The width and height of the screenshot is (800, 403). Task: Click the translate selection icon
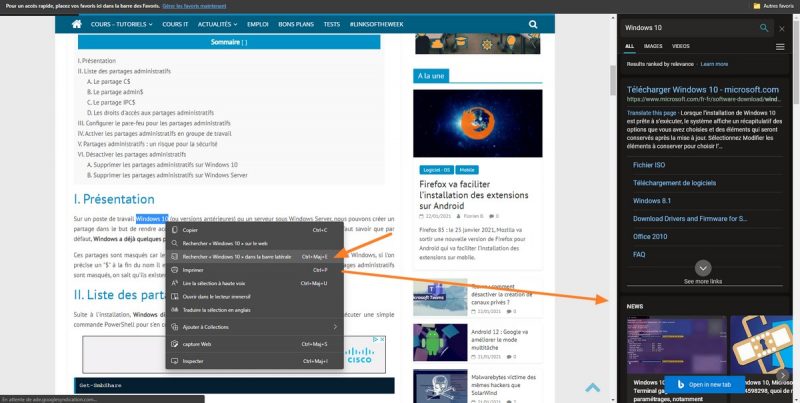(174, 310)
